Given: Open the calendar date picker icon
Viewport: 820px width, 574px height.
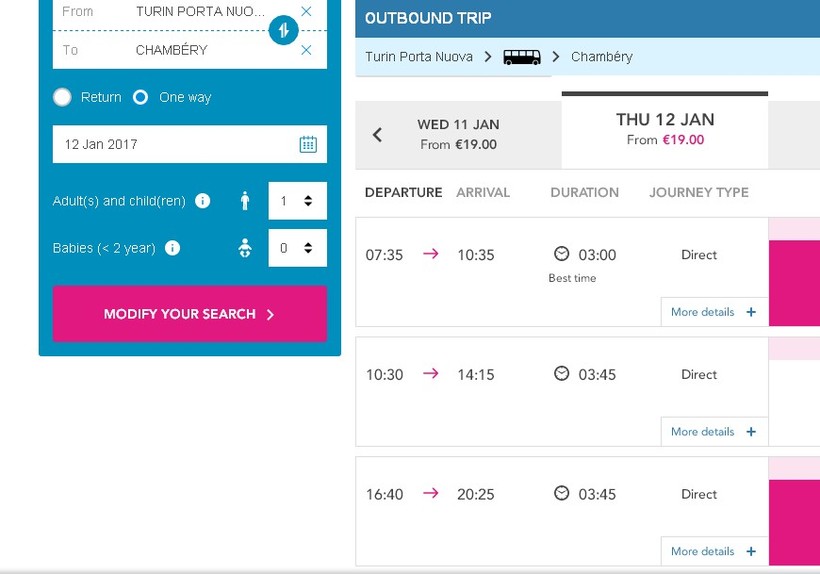Looking at the screenshot, I should 308,144.
